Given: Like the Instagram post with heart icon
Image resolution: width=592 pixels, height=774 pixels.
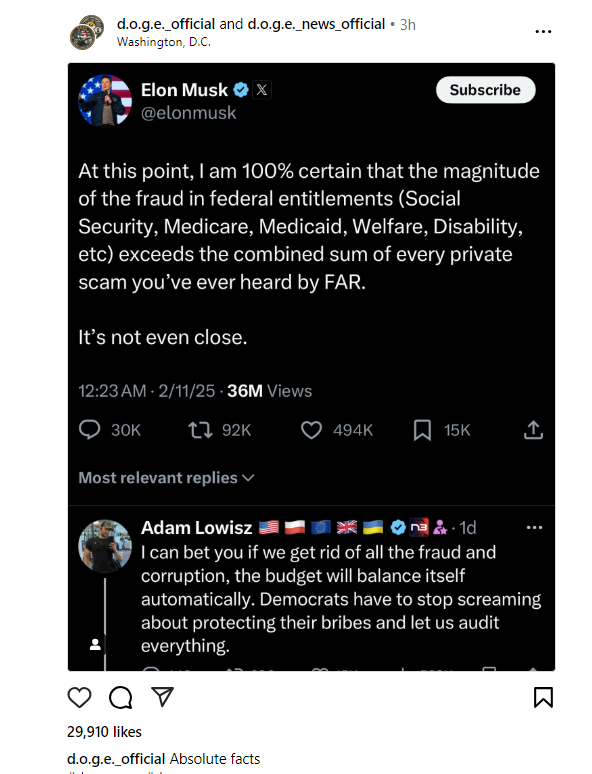Looking at the screenshot, I should (x=79, y=697).
